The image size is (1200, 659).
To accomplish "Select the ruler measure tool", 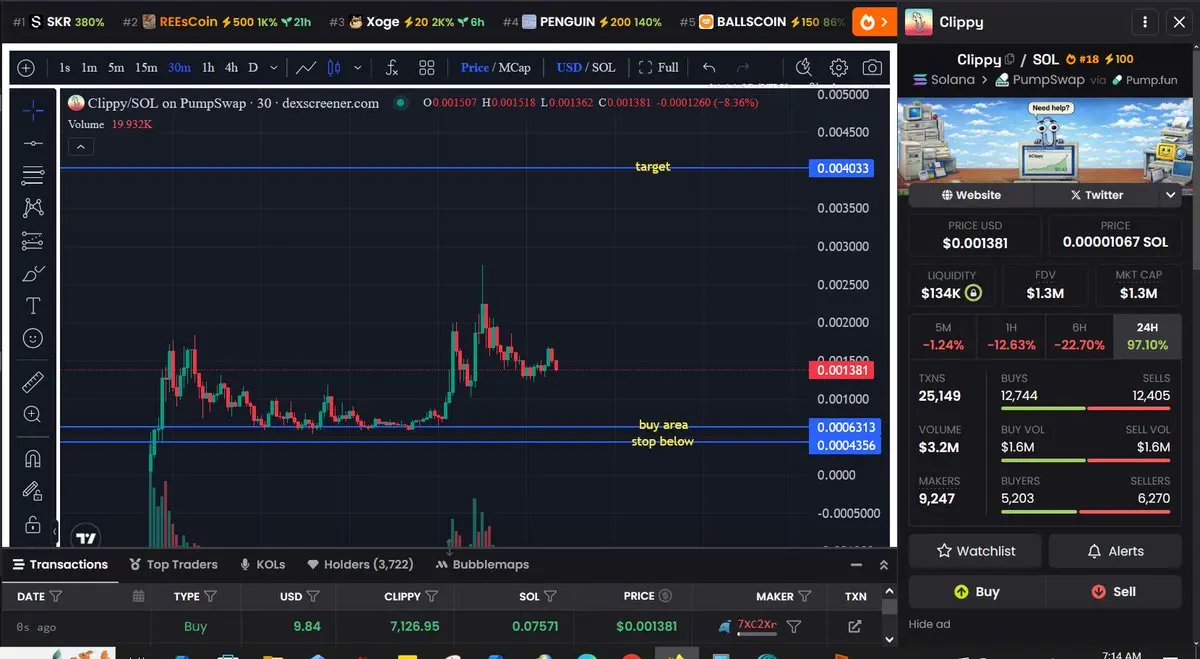I will point(33,382).
